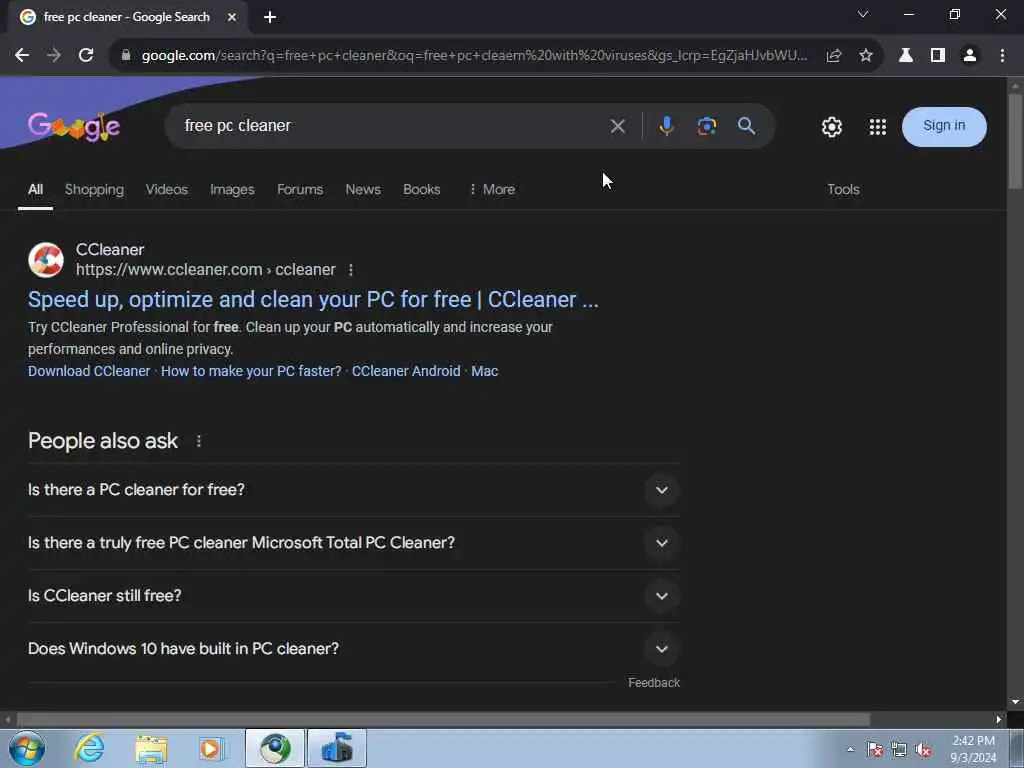
Task: Click the CCleaner site favicon
Action: pyautogui.click(x=46, y=260)
